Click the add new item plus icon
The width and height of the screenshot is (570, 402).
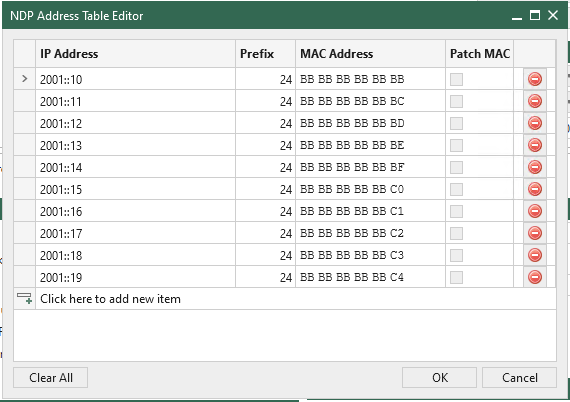pos(24,298)
